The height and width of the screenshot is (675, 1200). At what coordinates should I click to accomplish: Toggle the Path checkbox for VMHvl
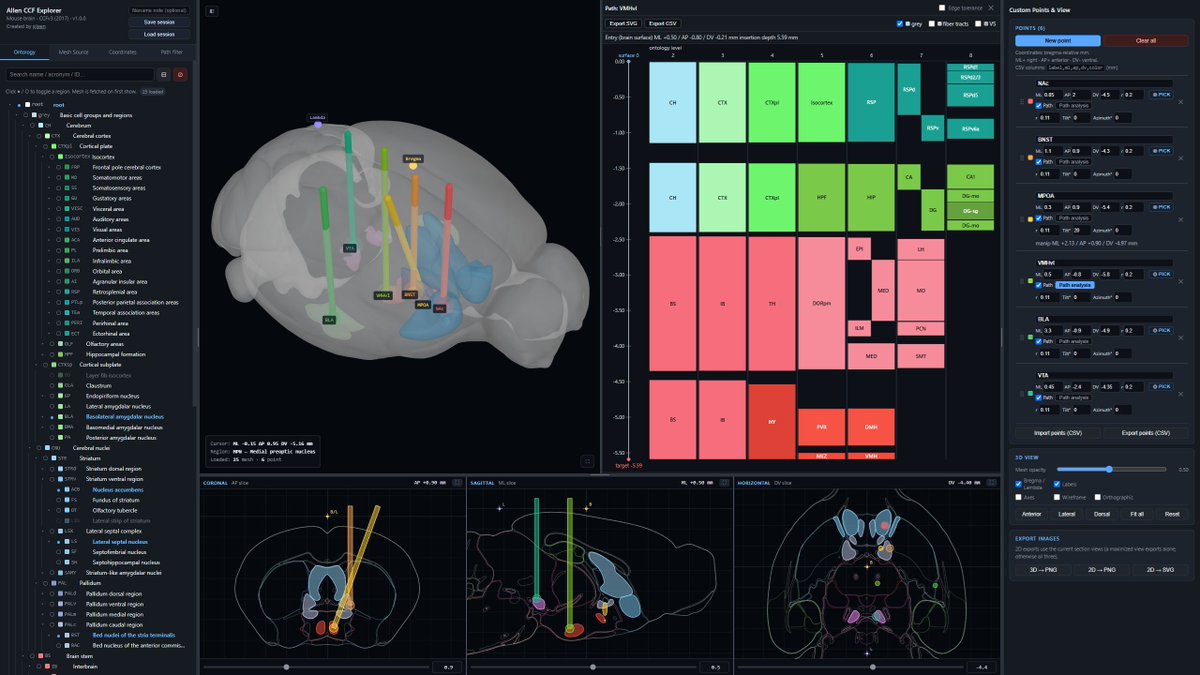1038,285
